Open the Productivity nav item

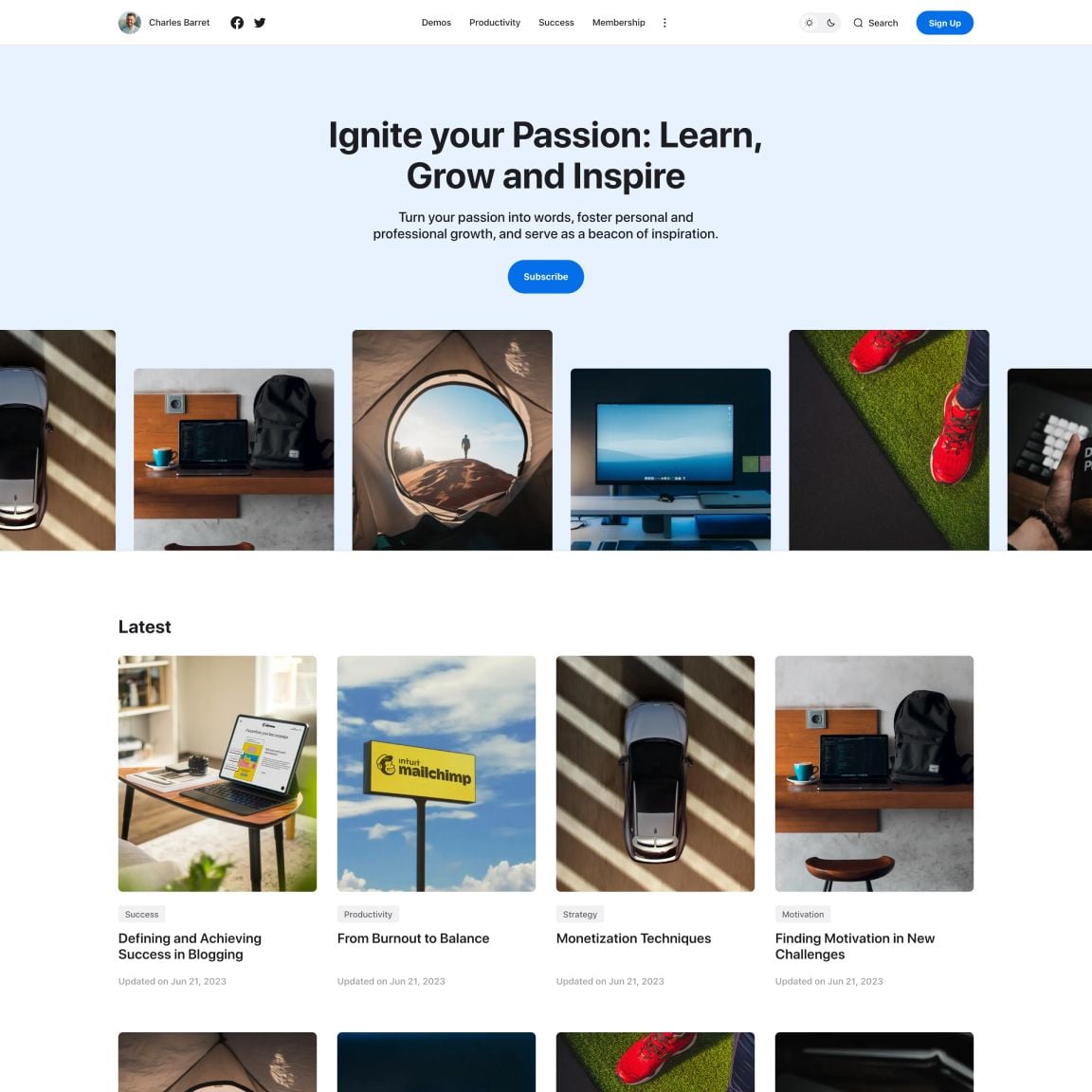[x=495, y=23]
